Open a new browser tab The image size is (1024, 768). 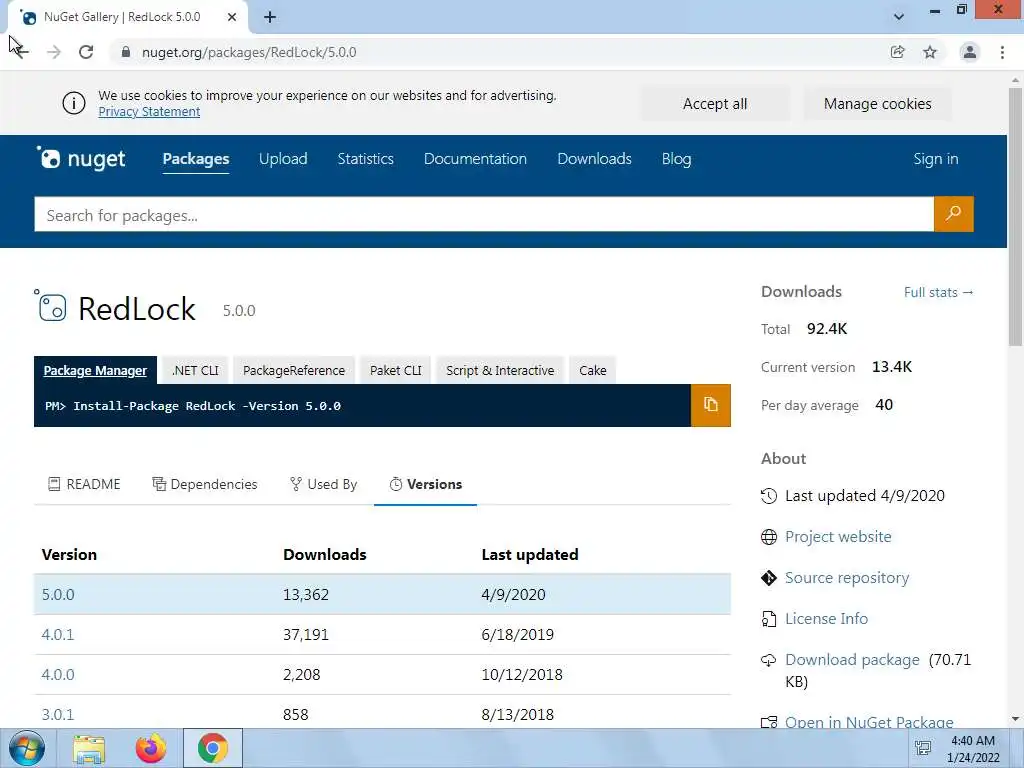[270, 17]
